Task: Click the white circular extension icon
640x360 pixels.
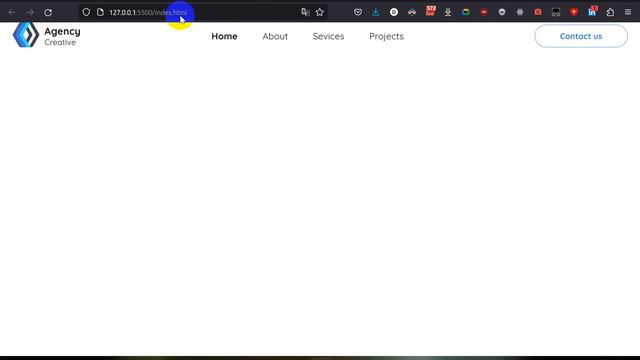Action: [394, 12]
